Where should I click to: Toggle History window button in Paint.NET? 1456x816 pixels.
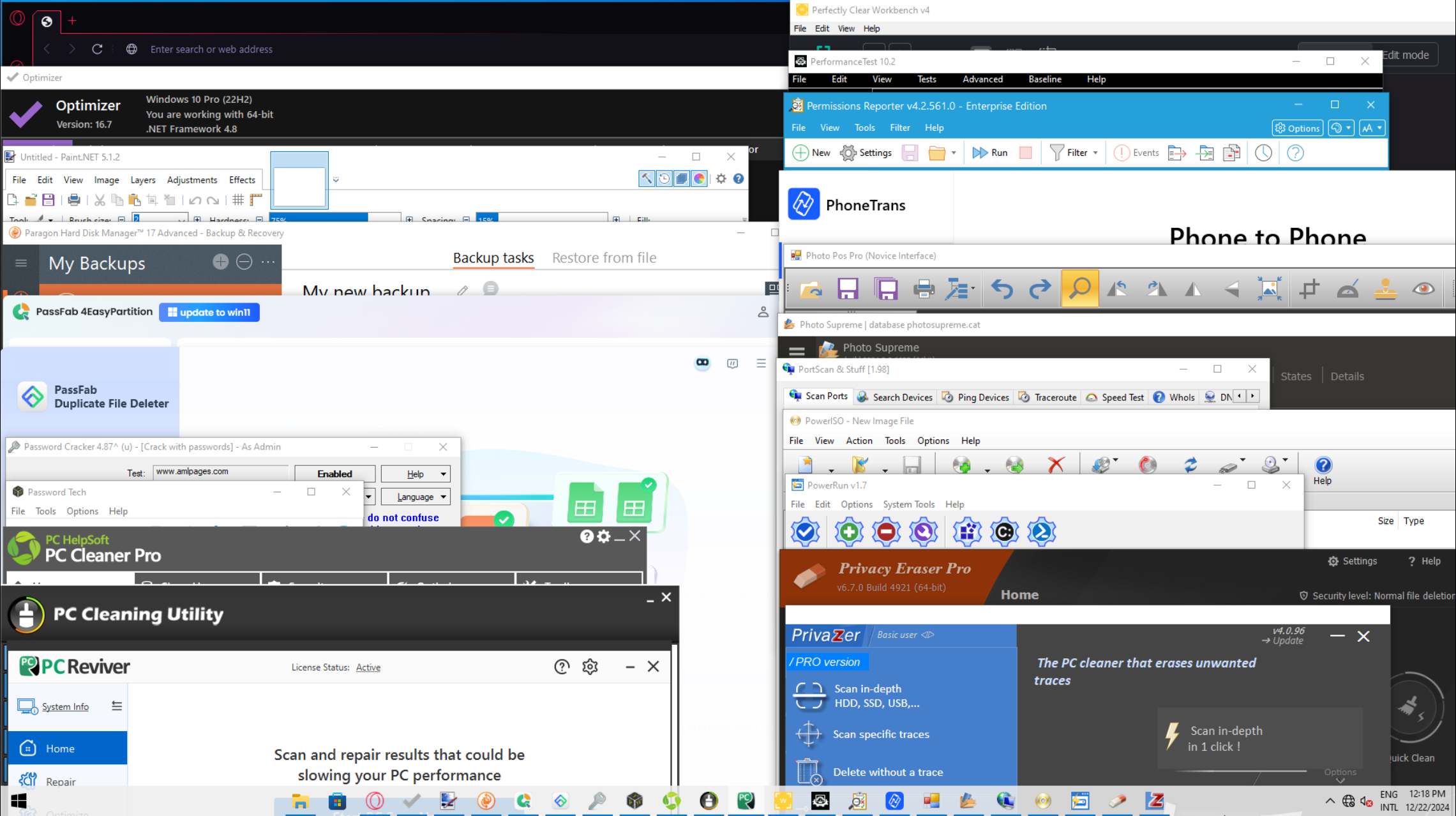point(664,179)
